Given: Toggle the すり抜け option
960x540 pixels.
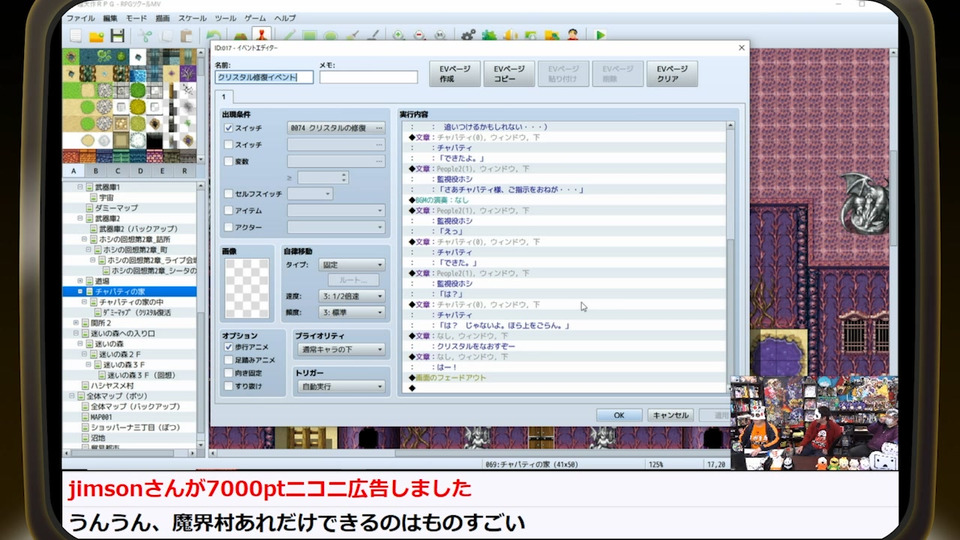Looking at the screenshot, I should [x=228, y=386].
